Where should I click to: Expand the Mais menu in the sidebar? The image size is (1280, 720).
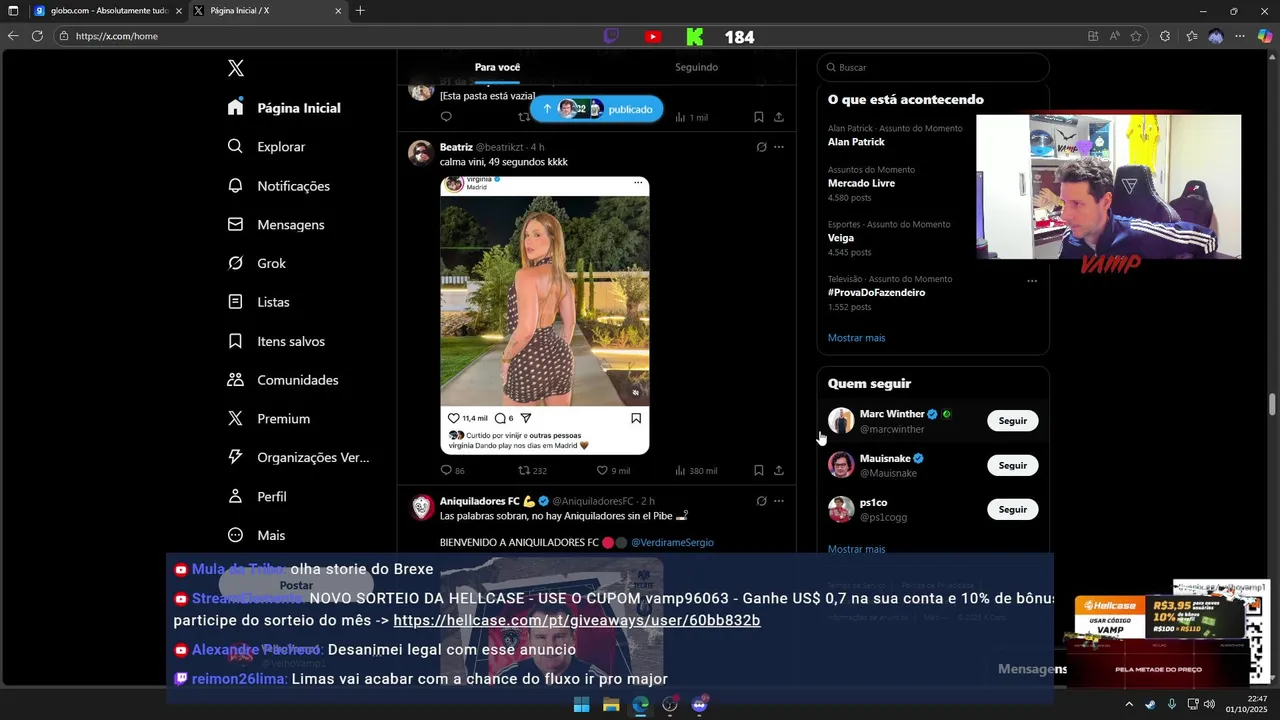[256, 535]
